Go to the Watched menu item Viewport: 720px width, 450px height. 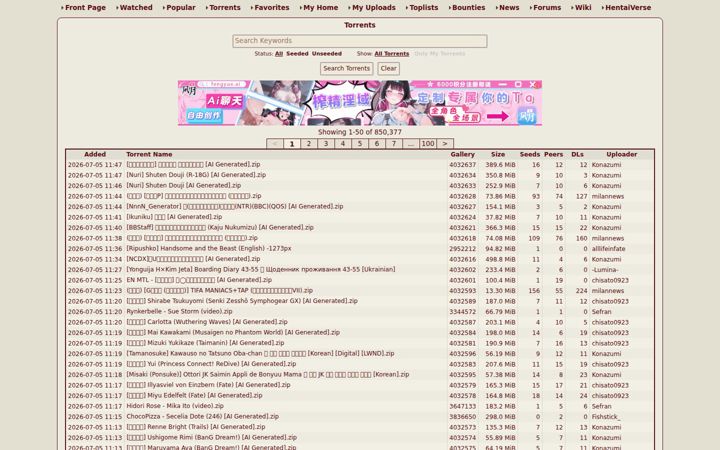pyautogui.click(x=136, y=7)
